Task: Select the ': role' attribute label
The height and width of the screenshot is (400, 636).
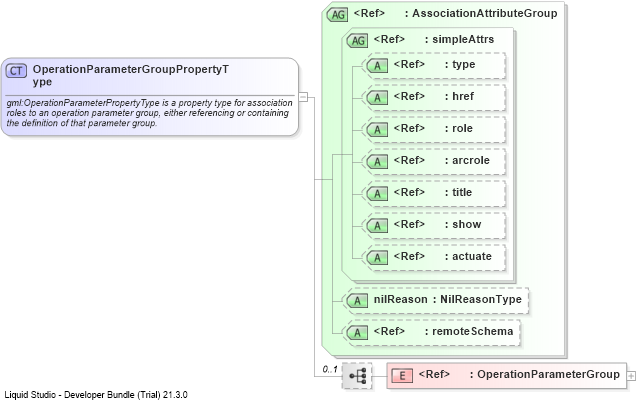Action: (459, 128)
